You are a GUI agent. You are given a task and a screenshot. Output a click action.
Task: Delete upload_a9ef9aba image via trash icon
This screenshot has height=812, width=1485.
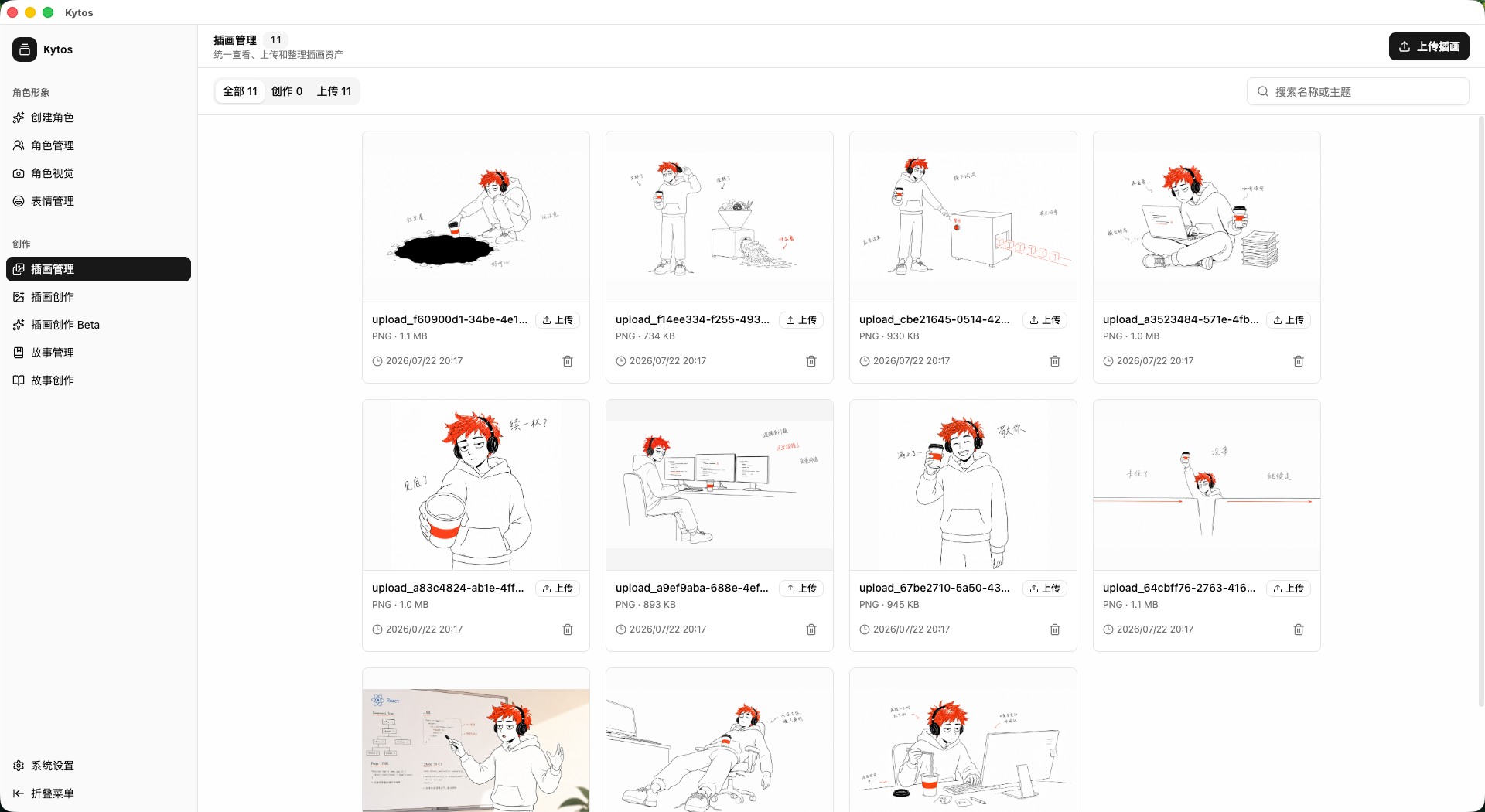click(x=811, y=629)
